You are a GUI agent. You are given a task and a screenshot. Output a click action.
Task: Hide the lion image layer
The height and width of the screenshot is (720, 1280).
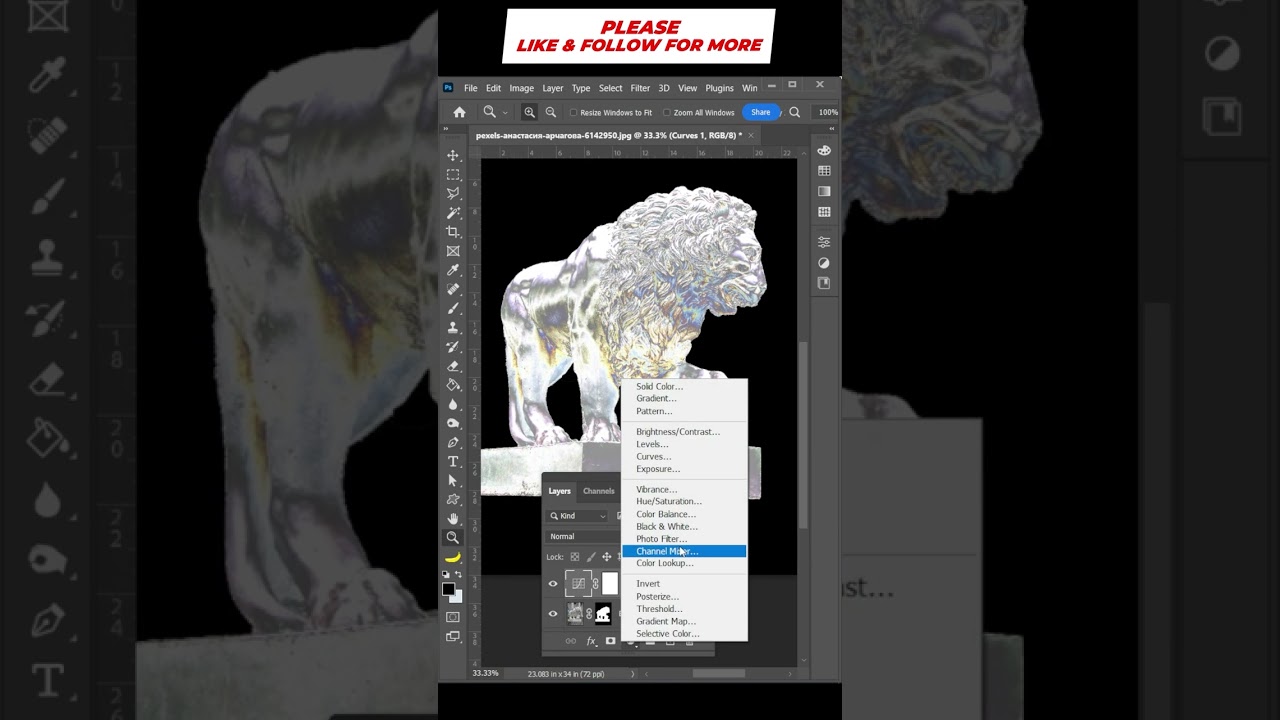point(553,614)
